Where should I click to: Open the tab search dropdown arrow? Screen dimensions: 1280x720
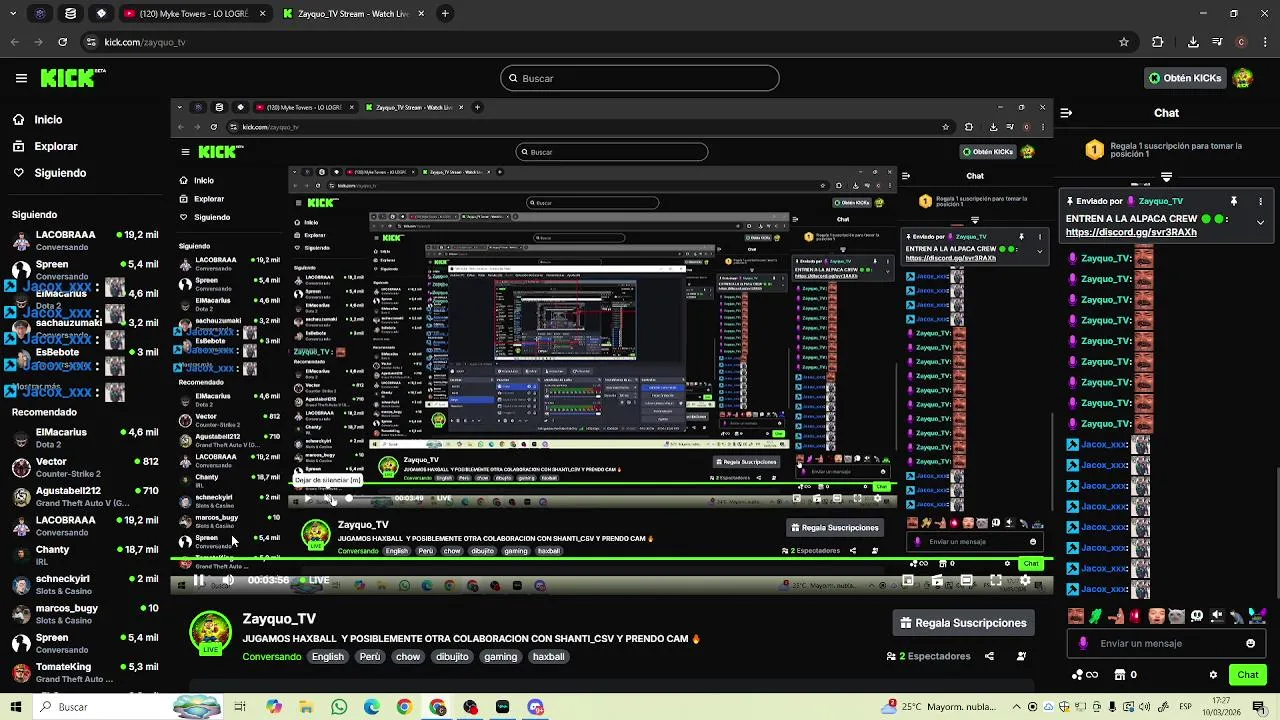coord(15,14)
